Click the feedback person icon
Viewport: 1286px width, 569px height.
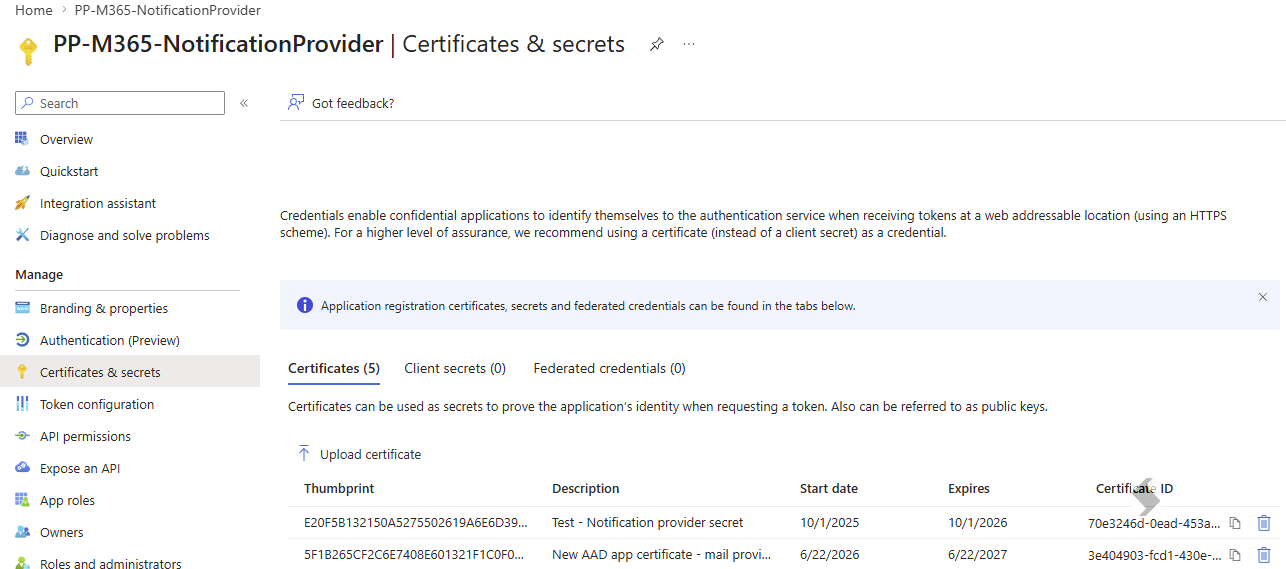pyautogui.click(x=296, y=102)
